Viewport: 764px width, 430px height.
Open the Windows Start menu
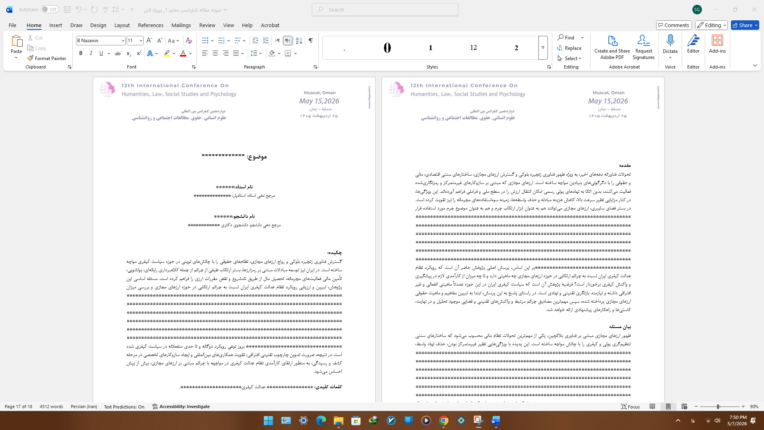click(x=268, y=420)
